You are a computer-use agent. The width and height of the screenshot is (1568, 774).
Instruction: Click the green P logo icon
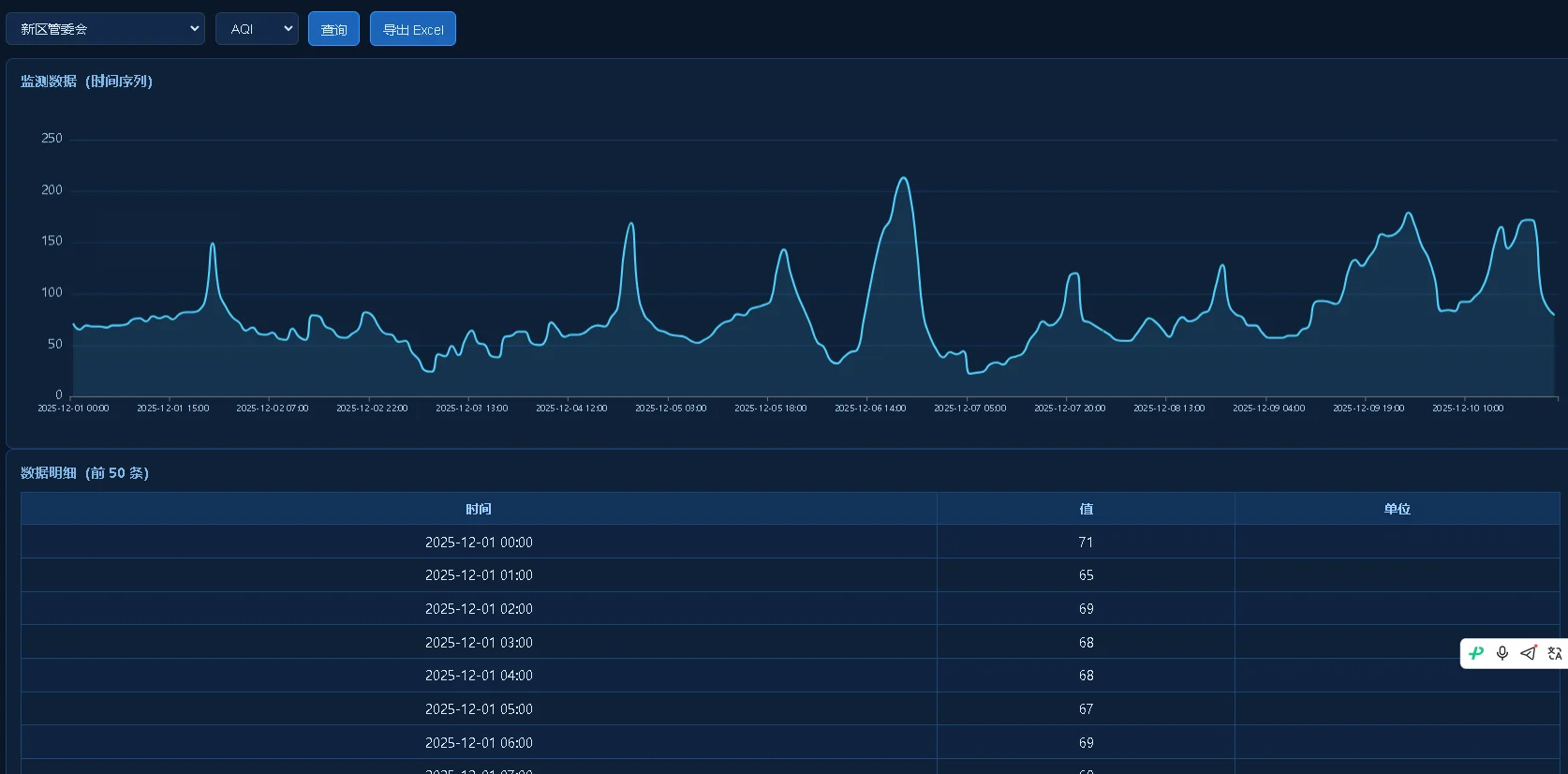click(1476, 653)
